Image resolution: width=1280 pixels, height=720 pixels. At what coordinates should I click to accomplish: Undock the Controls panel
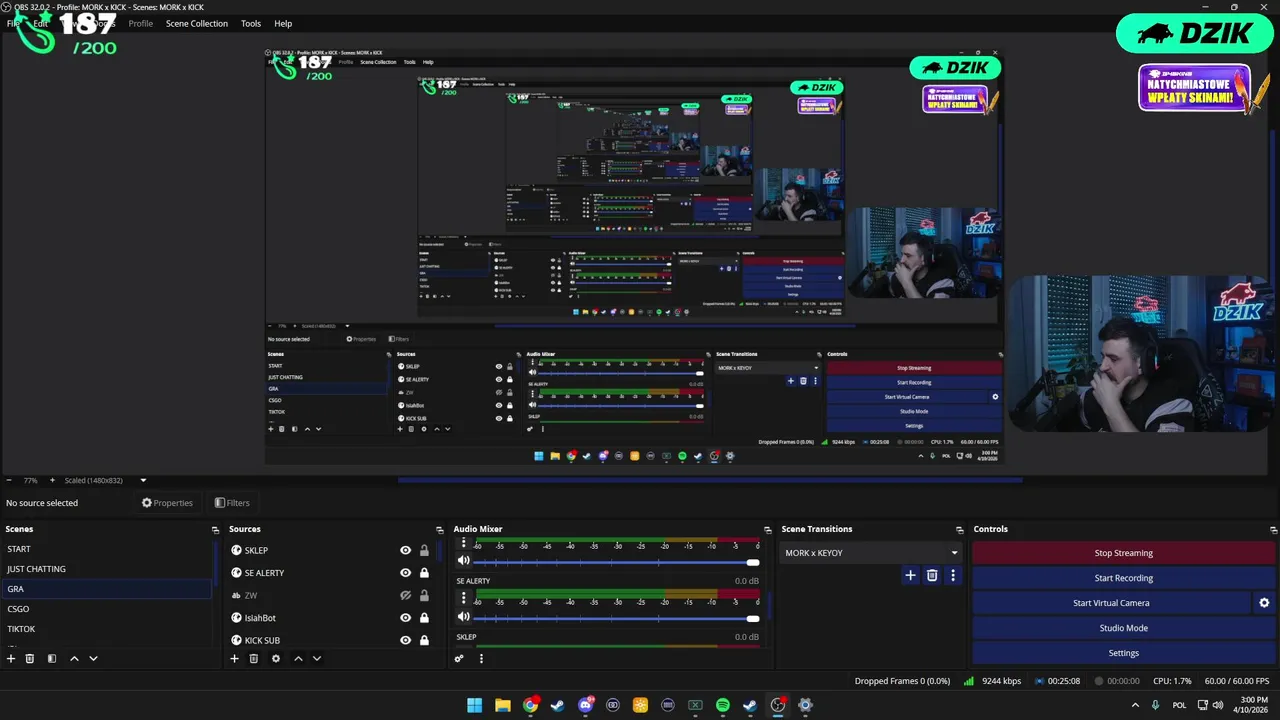[1273, 529]
